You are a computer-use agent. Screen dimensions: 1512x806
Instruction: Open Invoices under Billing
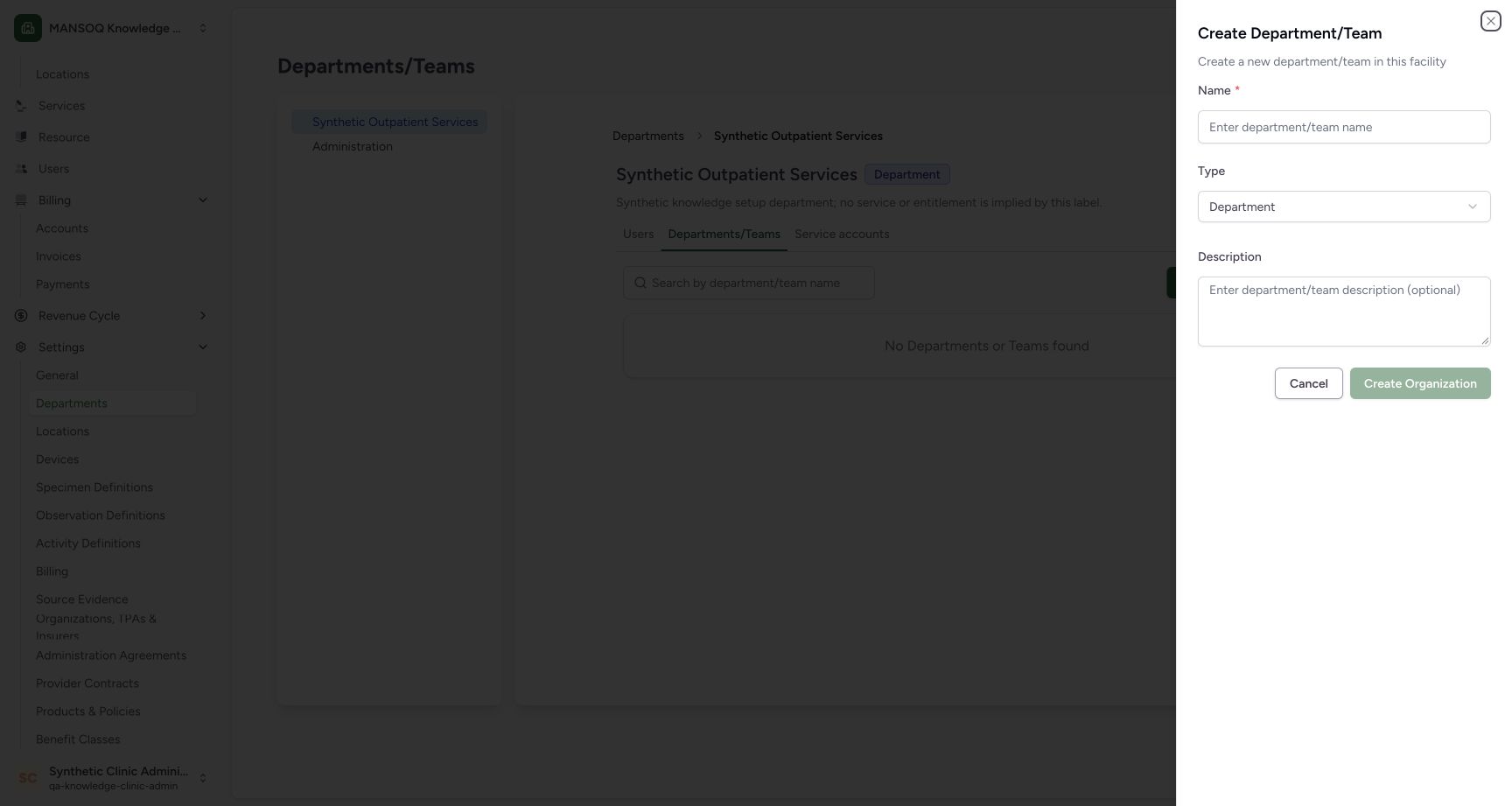59,256
